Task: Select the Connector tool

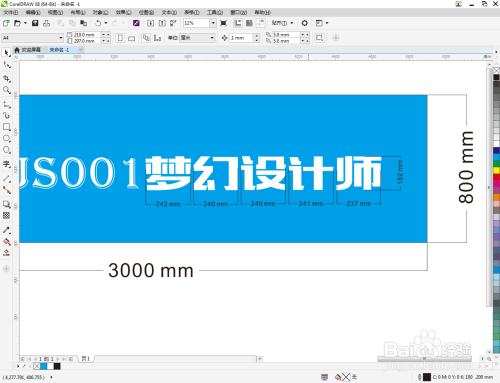Action: click(x=6, y=190)
